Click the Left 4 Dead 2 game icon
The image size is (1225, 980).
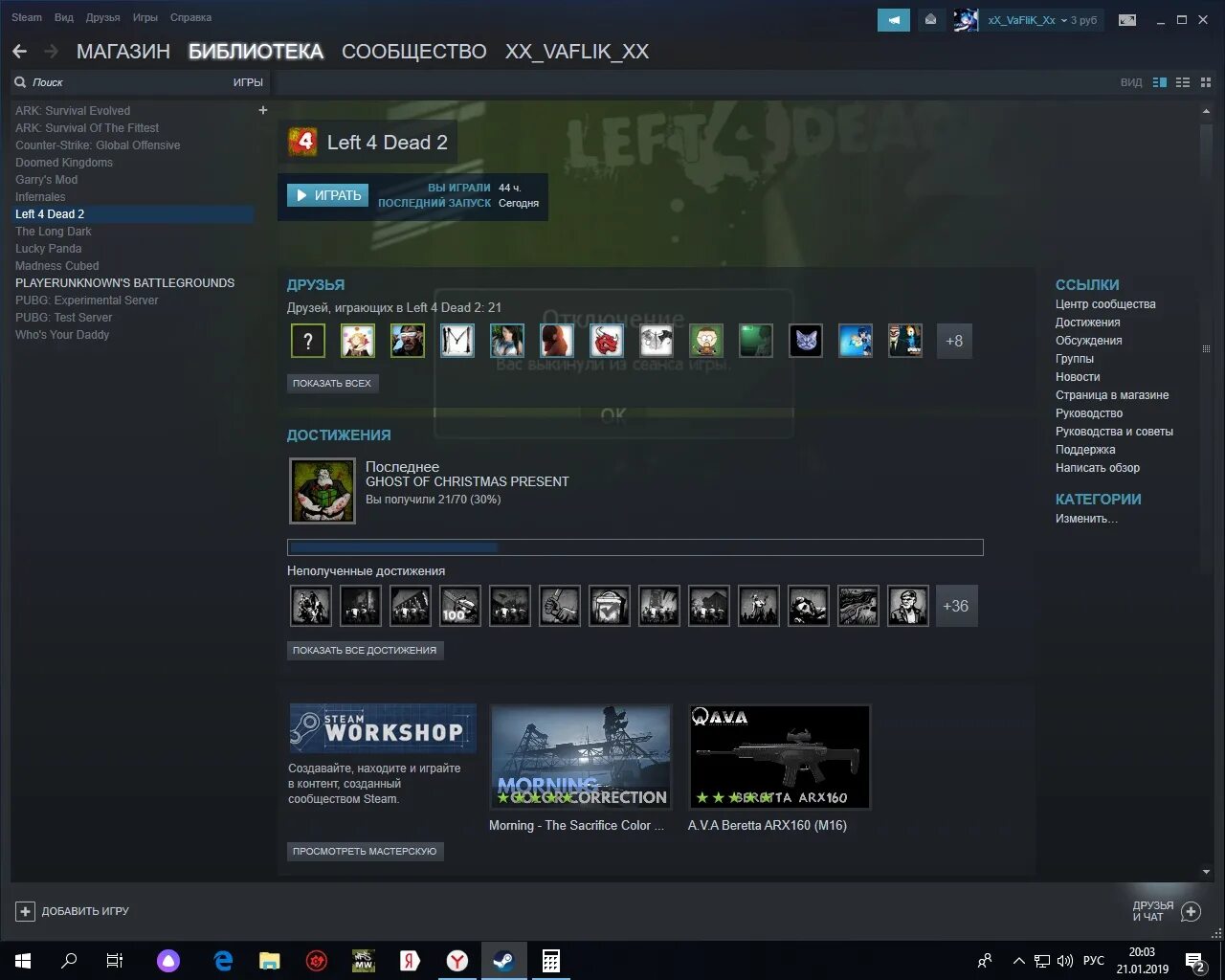(x=302, y=143)
